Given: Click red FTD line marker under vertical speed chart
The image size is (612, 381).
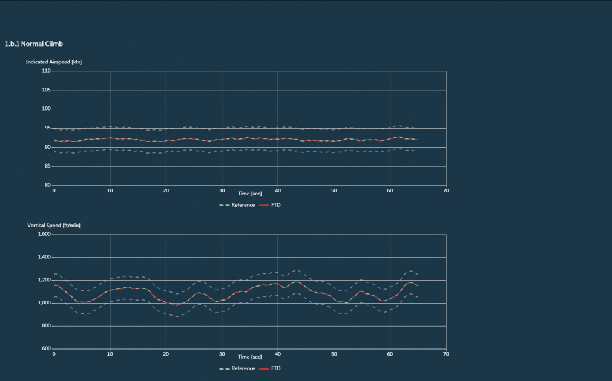Looking at the screenshot, I should (264, 369).
